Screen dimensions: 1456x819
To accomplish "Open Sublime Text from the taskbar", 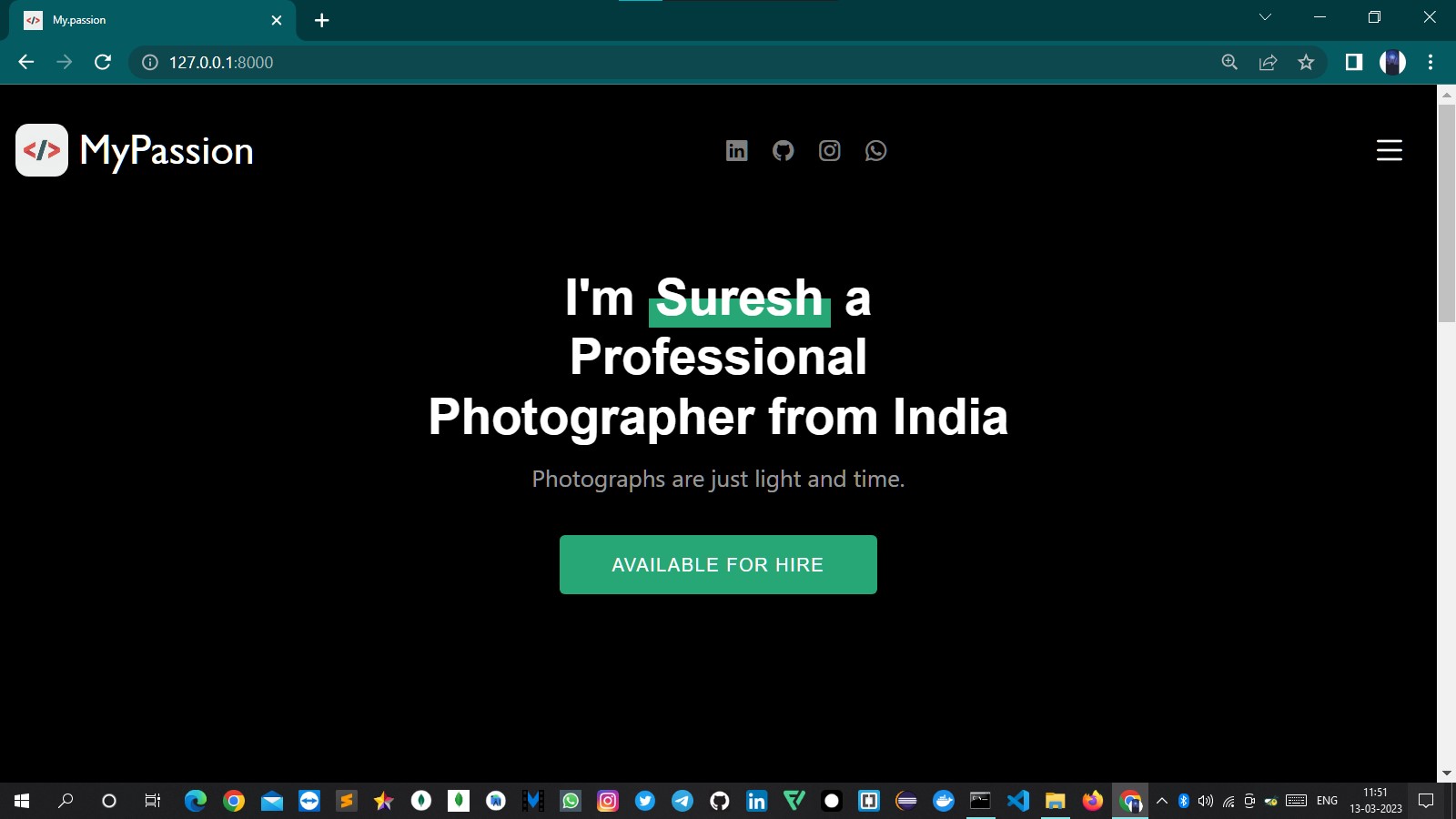I will [x=346, y=801].
